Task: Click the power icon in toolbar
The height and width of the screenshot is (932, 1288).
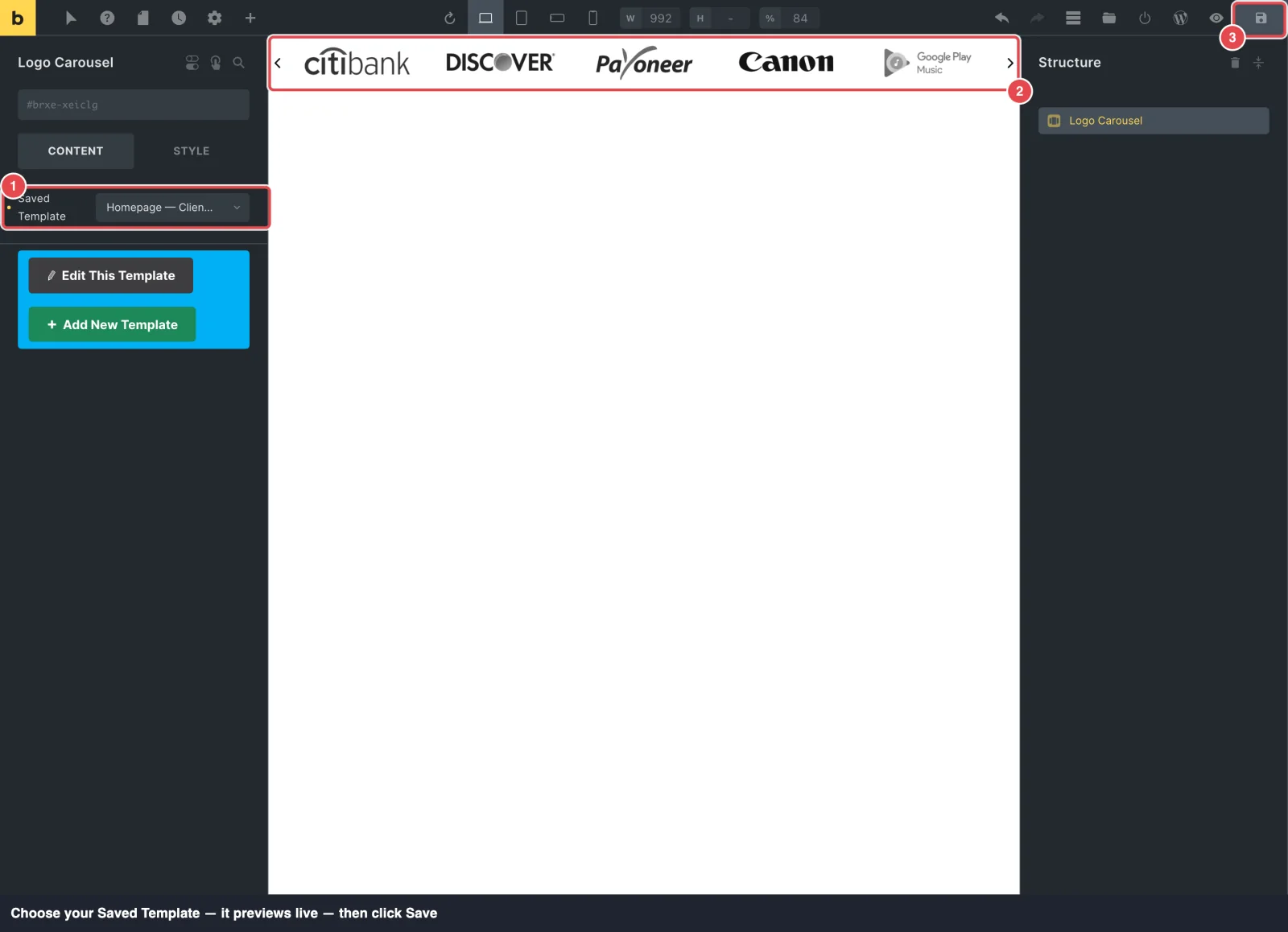Action: 1145,18
